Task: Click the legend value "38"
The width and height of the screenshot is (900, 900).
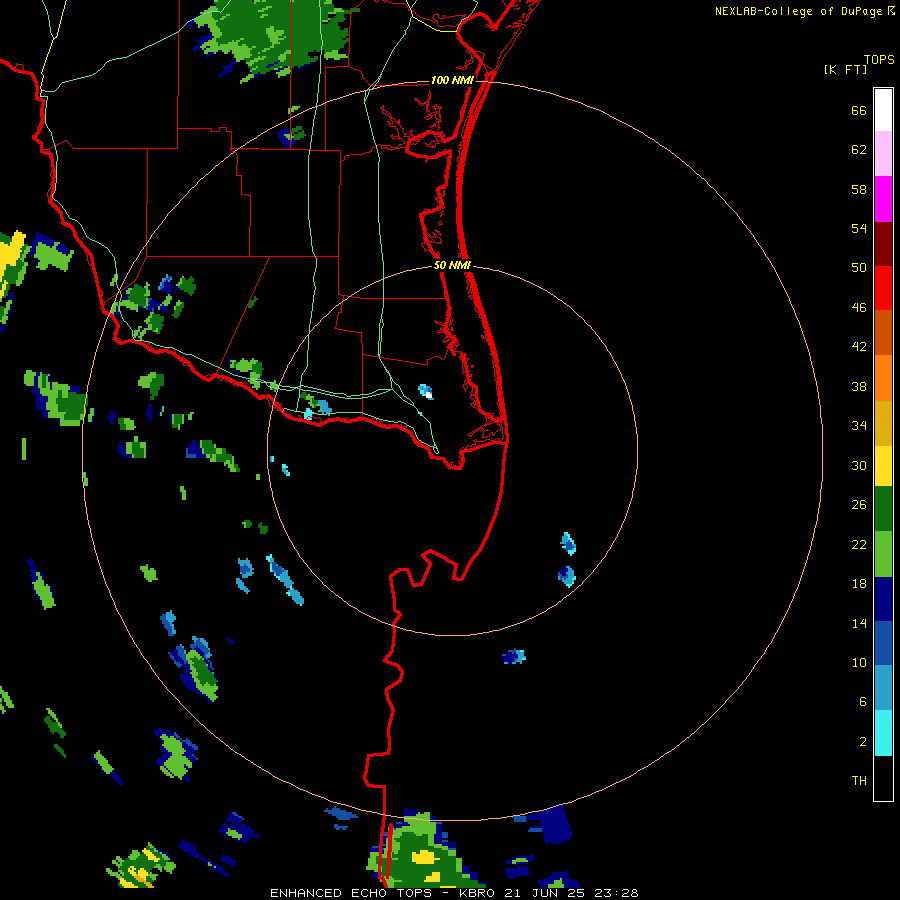Action: [x=859, y=387]
